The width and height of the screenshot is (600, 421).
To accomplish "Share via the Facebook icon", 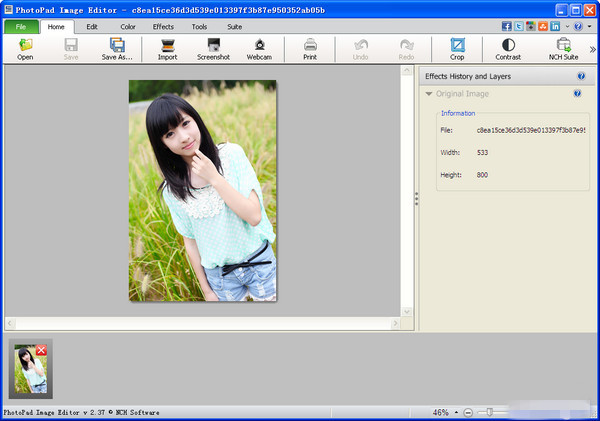I will click(x=507, y=26).
